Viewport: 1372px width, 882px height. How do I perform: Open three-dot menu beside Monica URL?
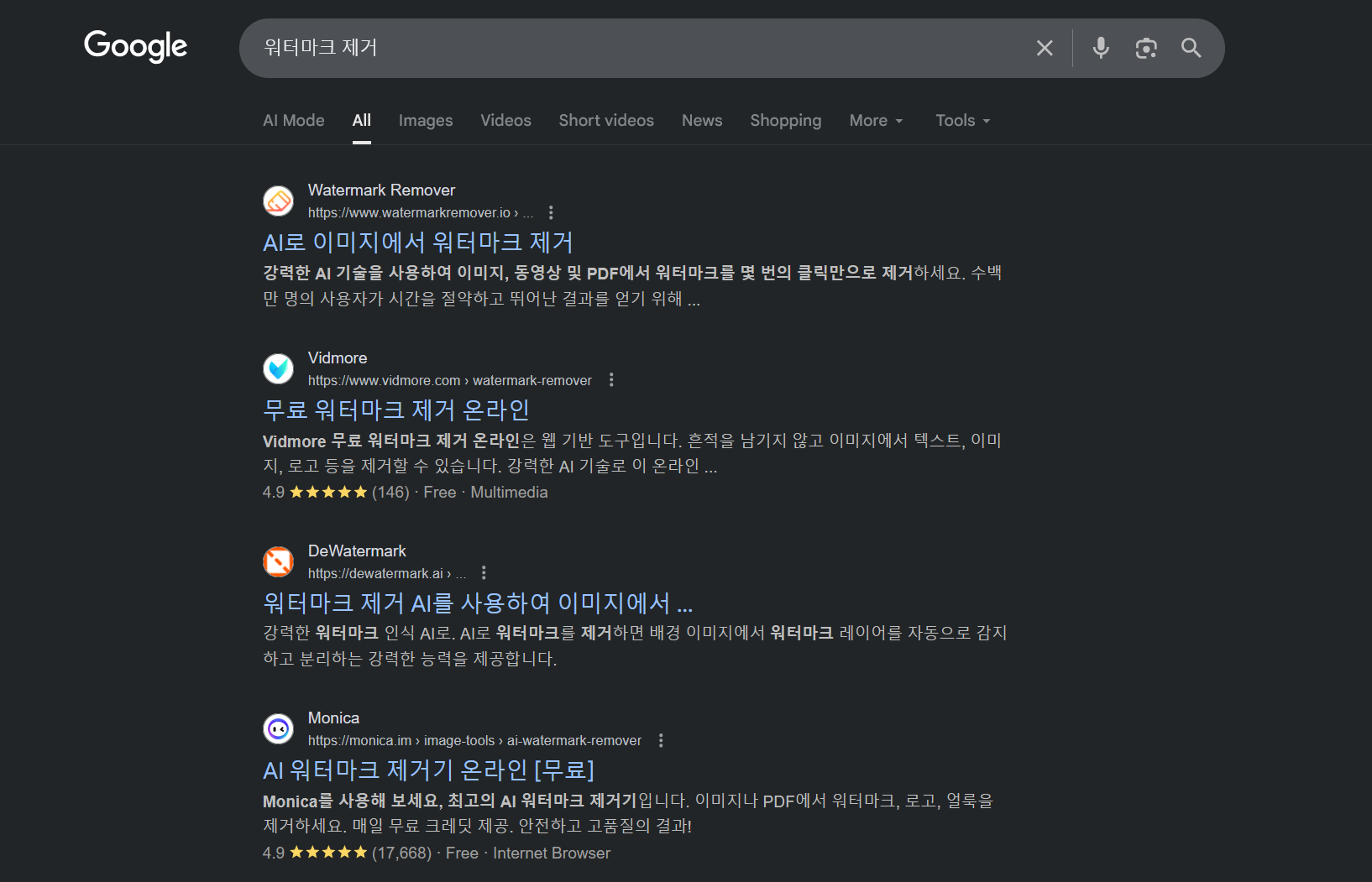point(661,740)
